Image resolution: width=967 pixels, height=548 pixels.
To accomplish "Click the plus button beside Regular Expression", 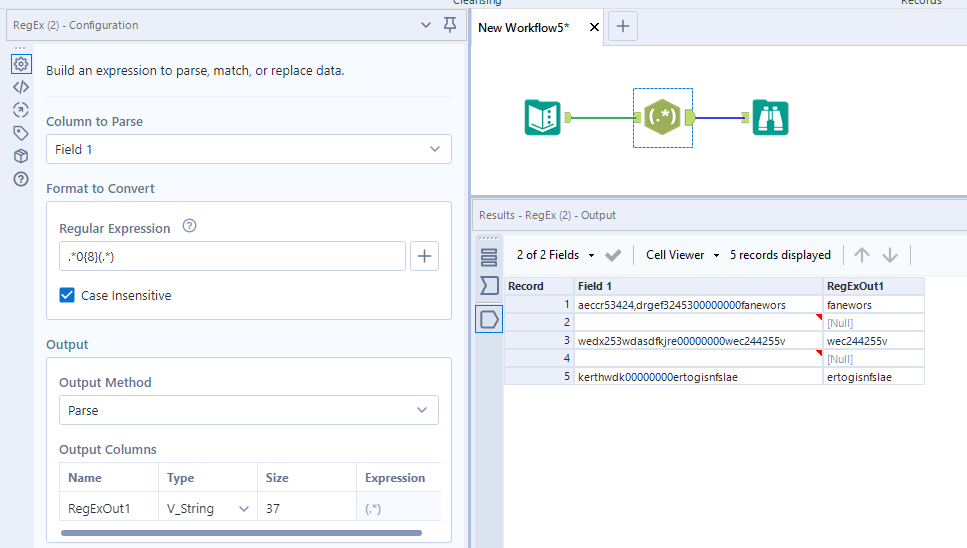I will coord(425,256).
